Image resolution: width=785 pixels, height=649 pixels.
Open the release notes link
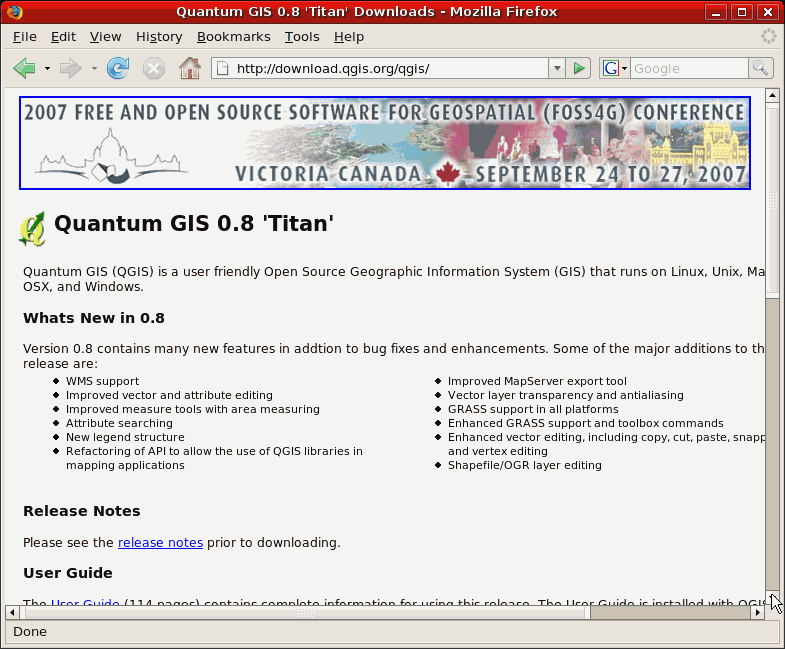160,542
